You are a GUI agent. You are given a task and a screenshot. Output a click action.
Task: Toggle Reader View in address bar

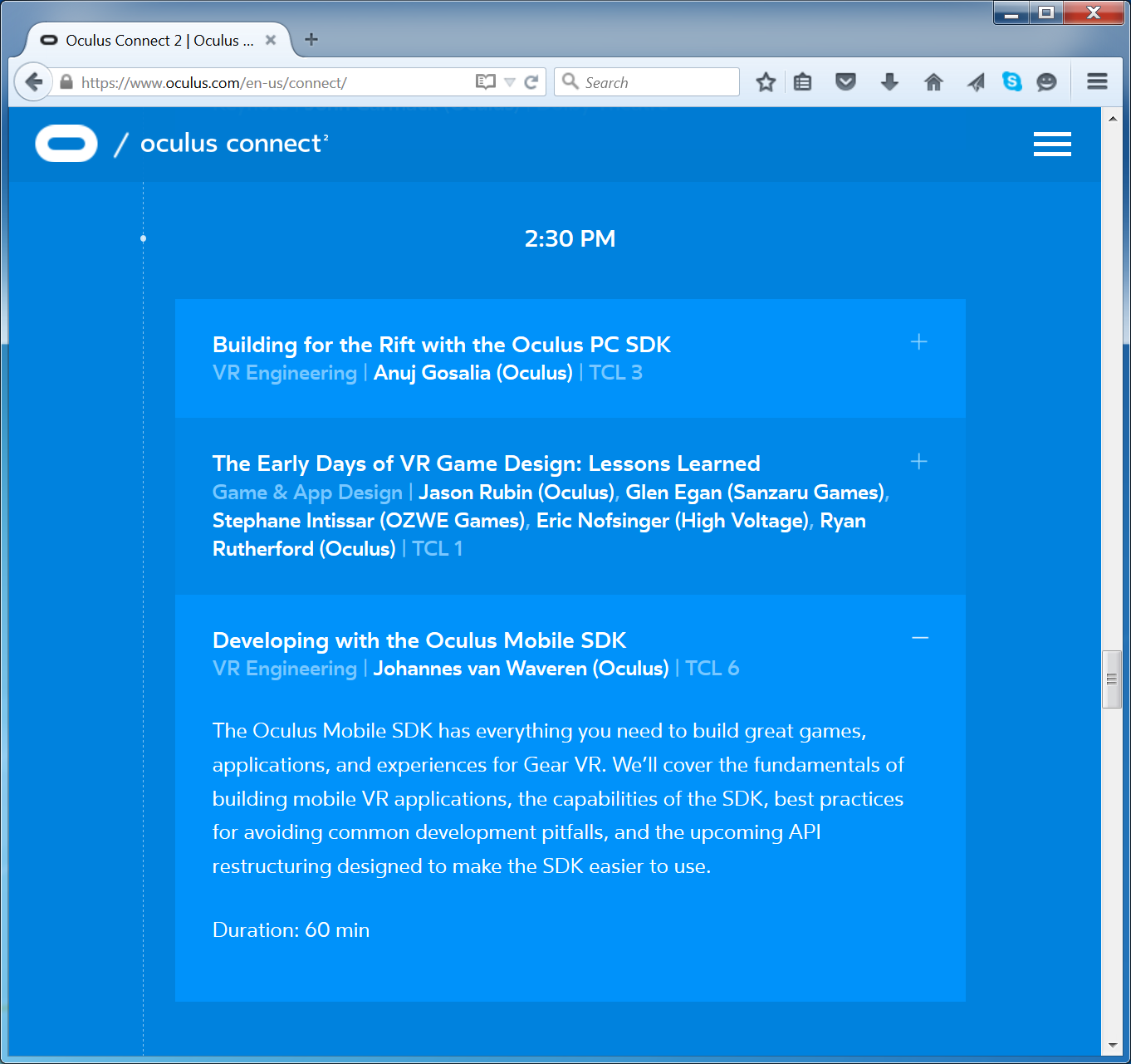(485, 82)
